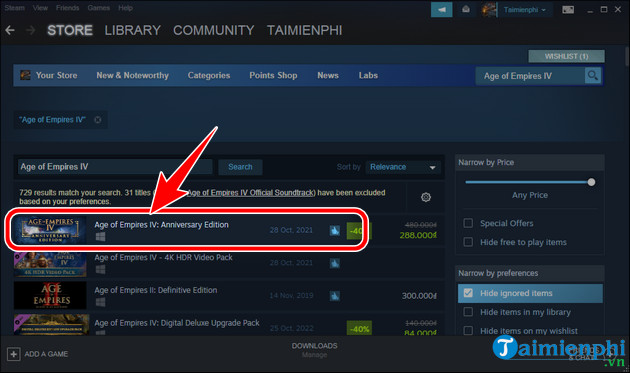This screenshot has width=630, height=373.
Task: Collapse the Narrow by Price section
Action: (x=530, y=162)
